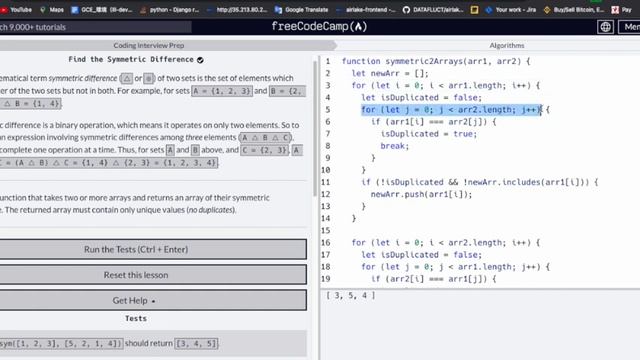Viewport: 640px width, 360px height.
Task: Click line 6 'if (arr1[i] === arr2[j])'
Action: pos(433,122)
